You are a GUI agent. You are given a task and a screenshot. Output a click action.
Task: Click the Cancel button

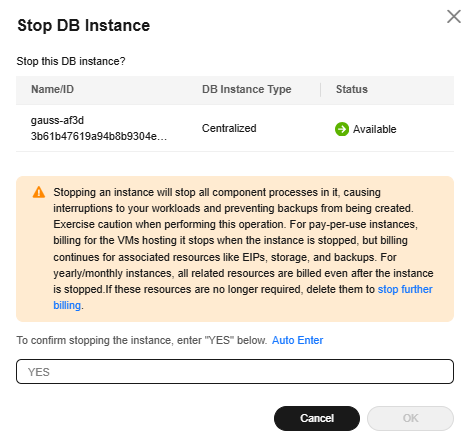(x=317, y=418)
